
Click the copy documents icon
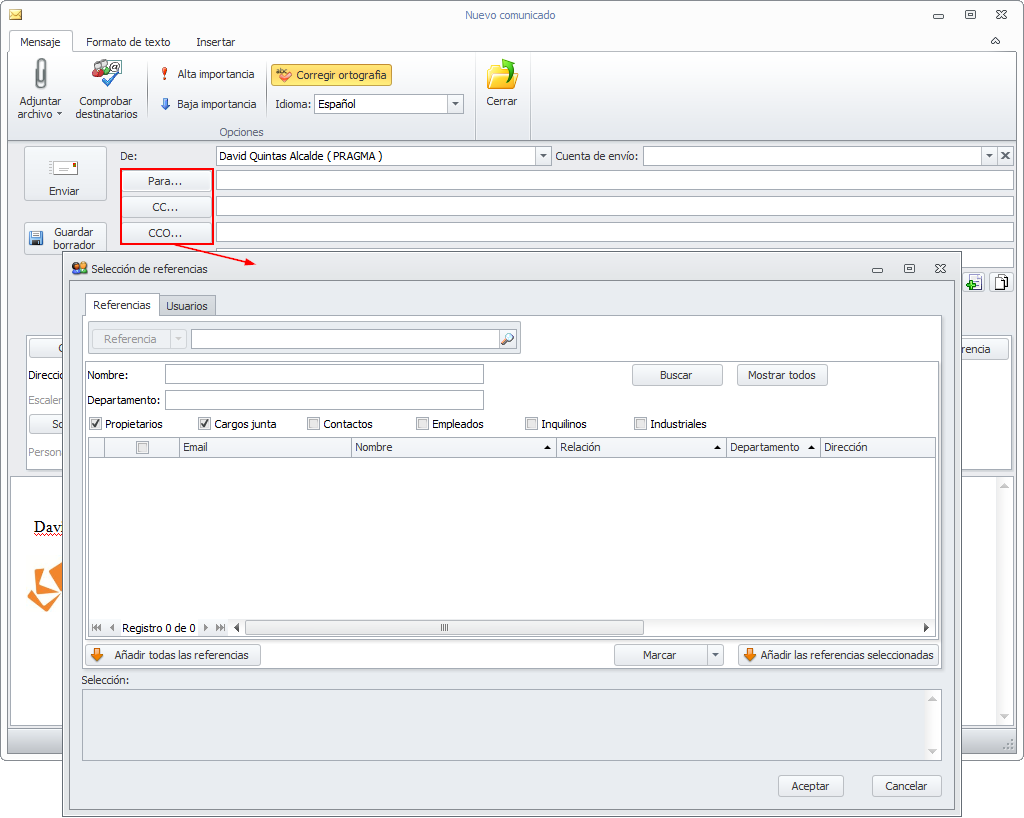tap(1000, 283)
